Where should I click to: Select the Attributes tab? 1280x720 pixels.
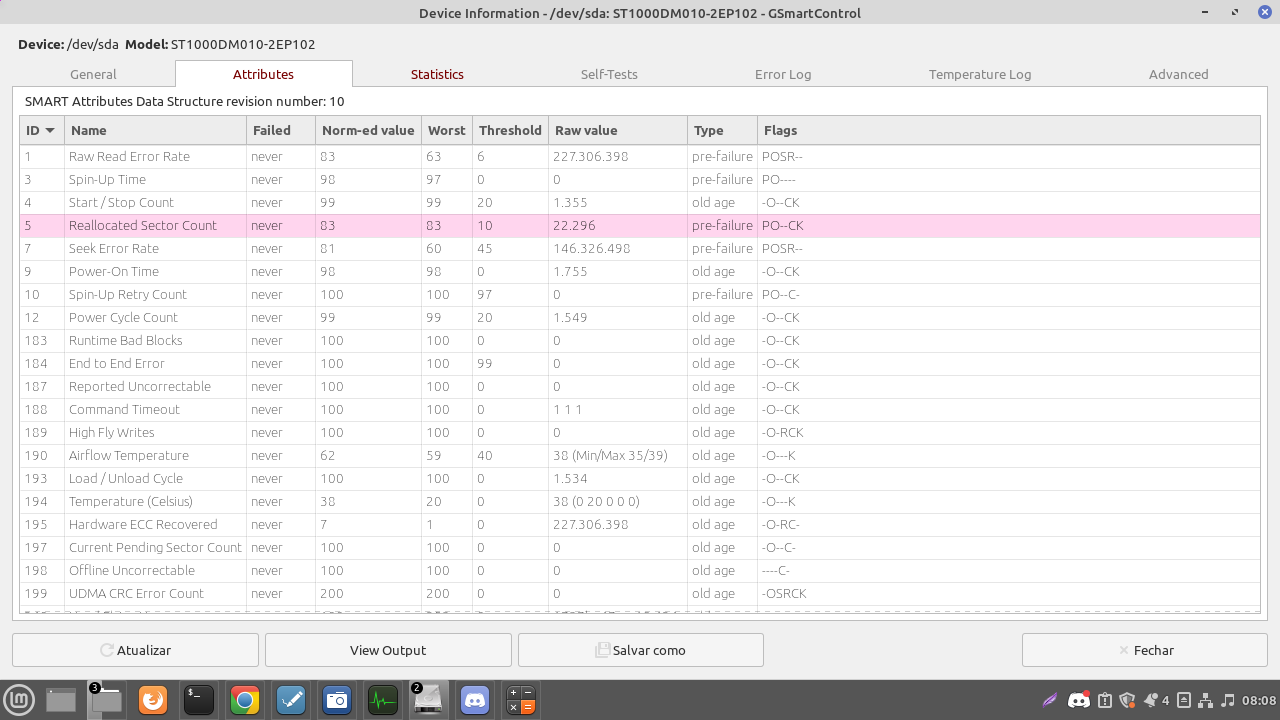click(263, 74)
